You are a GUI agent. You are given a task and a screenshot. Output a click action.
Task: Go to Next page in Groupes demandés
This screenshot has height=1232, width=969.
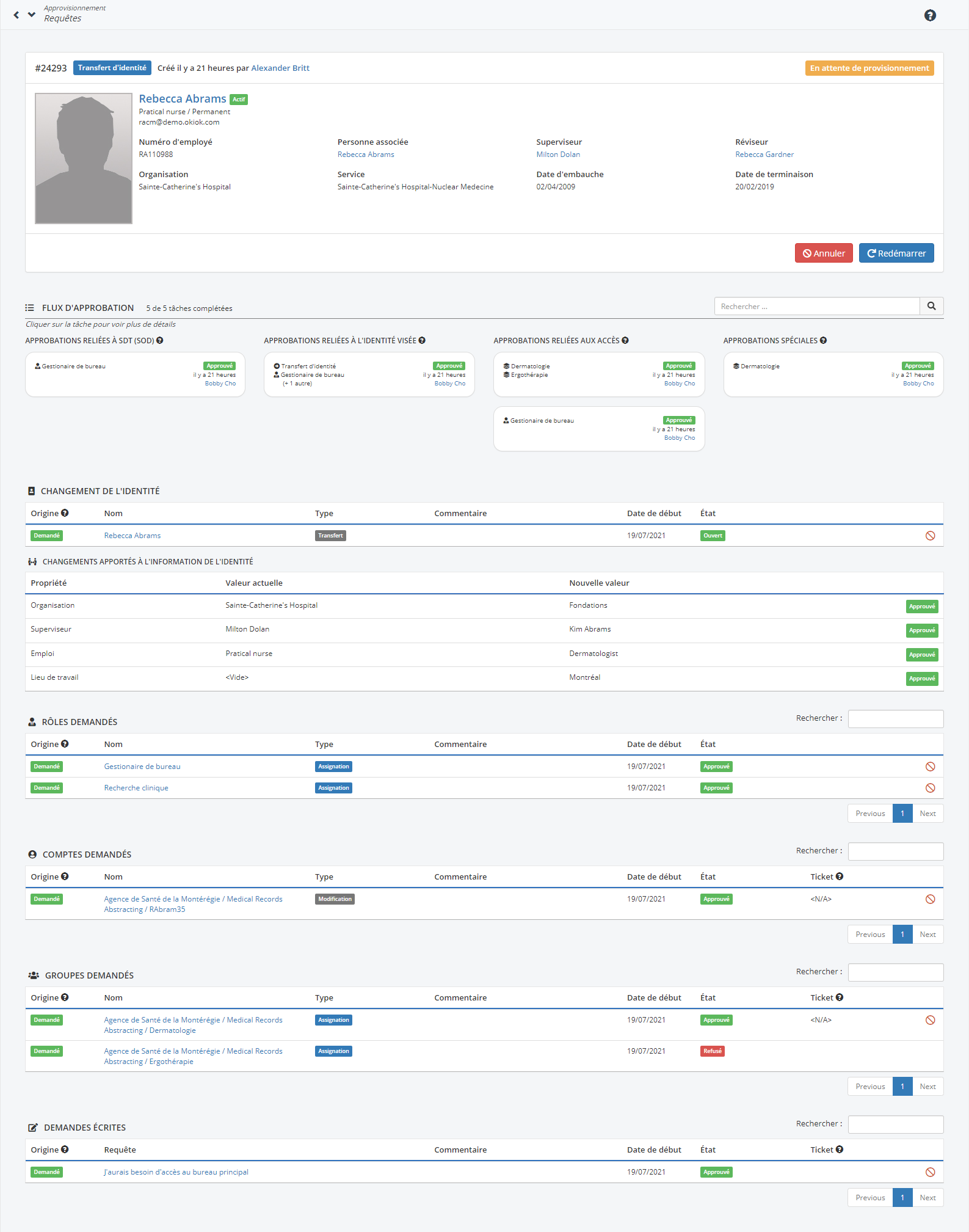pos(927,1087)
